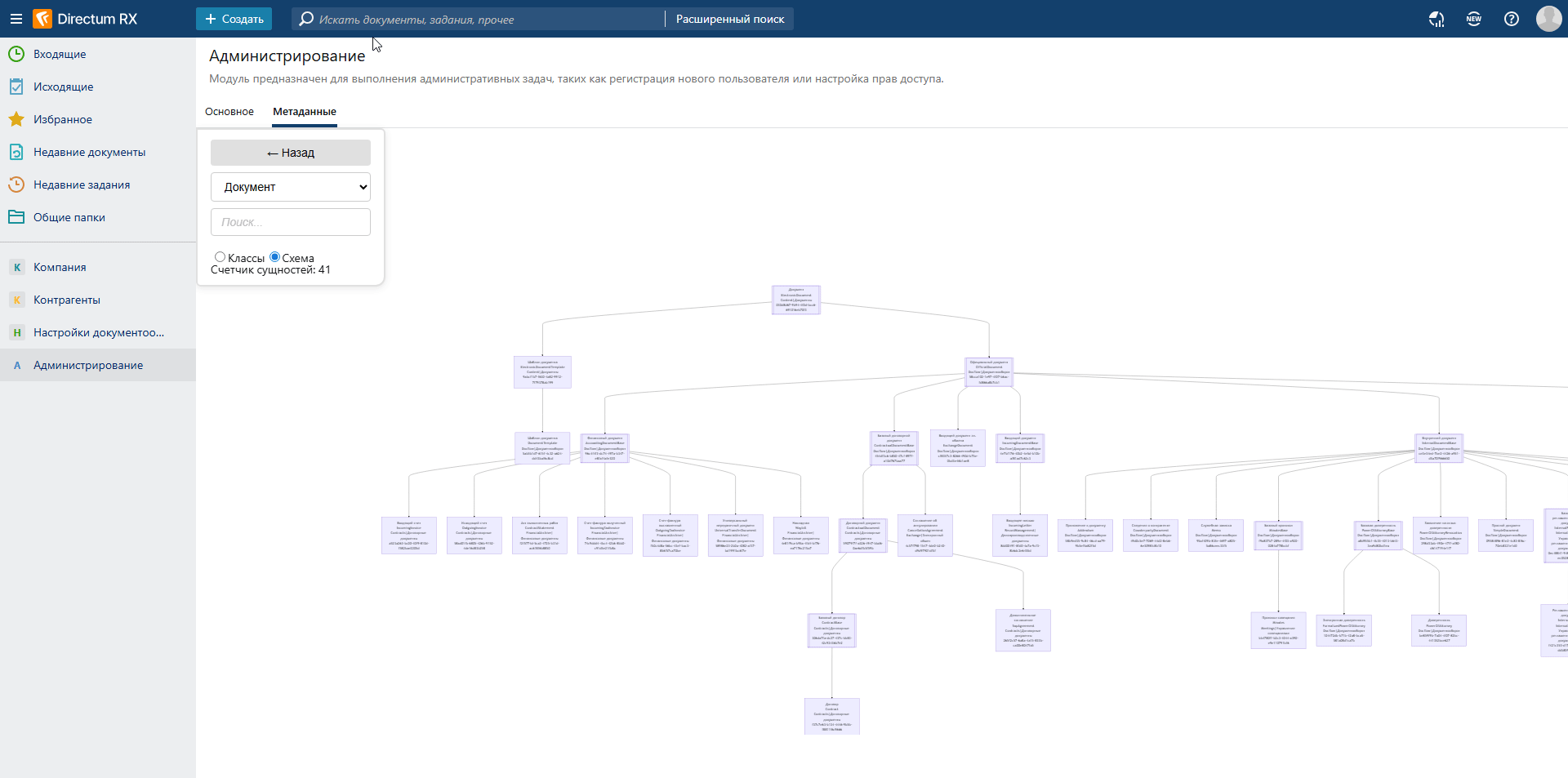Expand the Документ entity dropdown
Screen dimensions: 1568x778
(291, 187)
